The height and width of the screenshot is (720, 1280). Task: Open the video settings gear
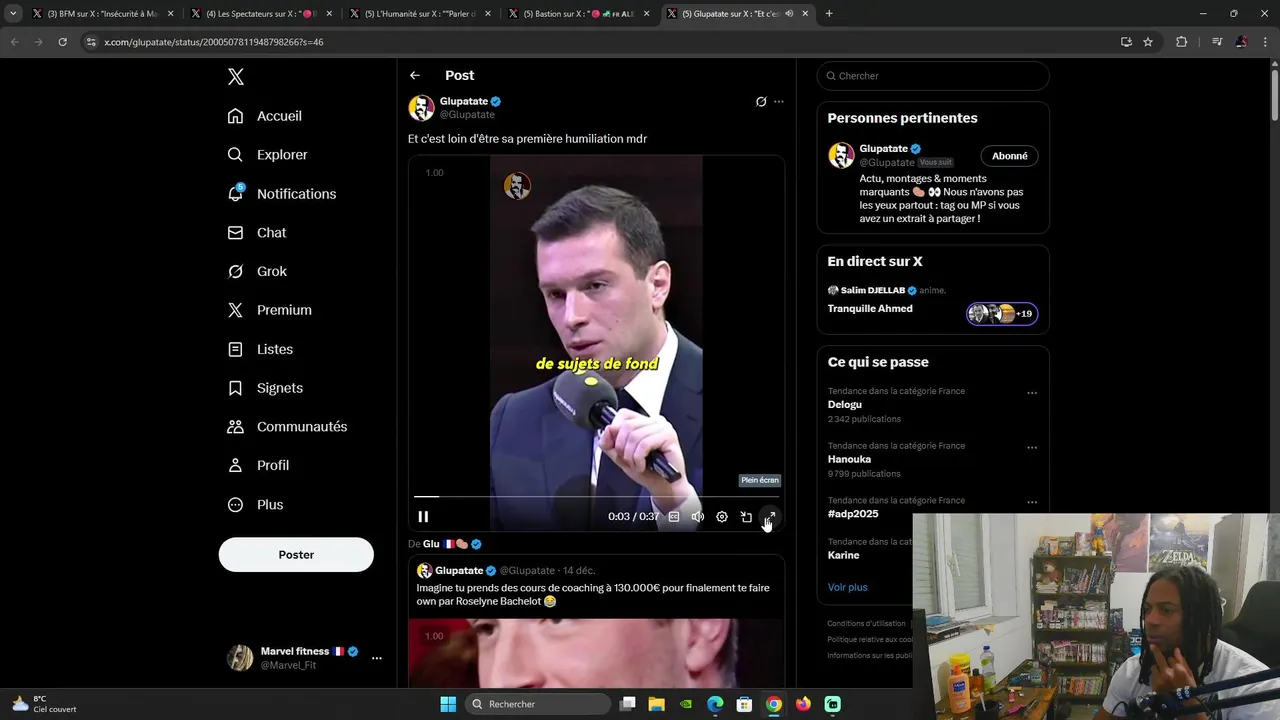pos(722,517)
